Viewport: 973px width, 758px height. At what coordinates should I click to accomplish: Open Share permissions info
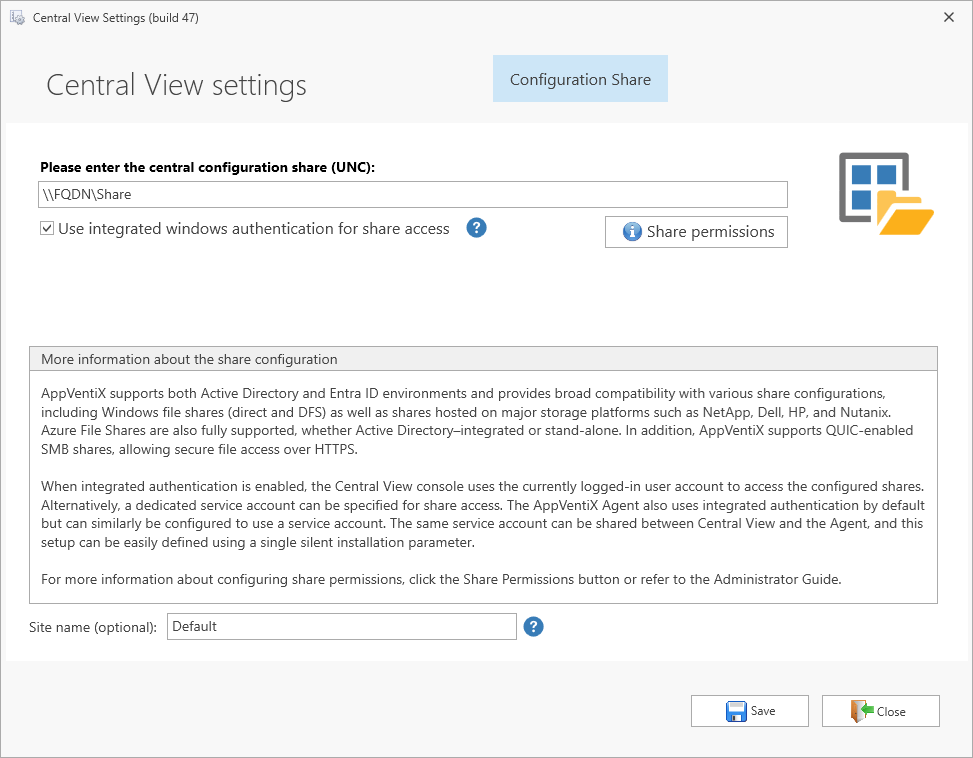click(x=696, y=232)
